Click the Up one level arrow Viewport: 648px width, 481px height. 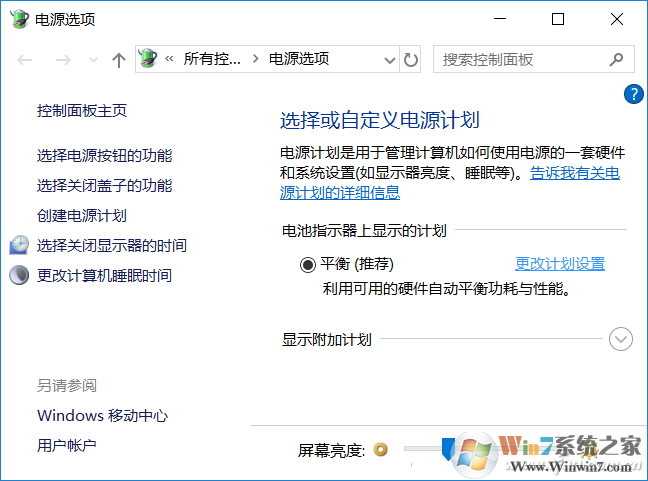(119, 60)
